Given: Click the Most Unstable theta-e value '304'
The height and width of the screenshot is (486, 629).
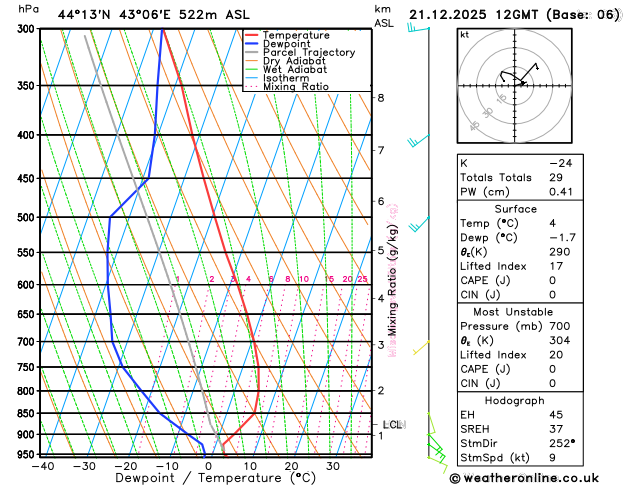Looking at the screenshot, I should coord(560,340).
